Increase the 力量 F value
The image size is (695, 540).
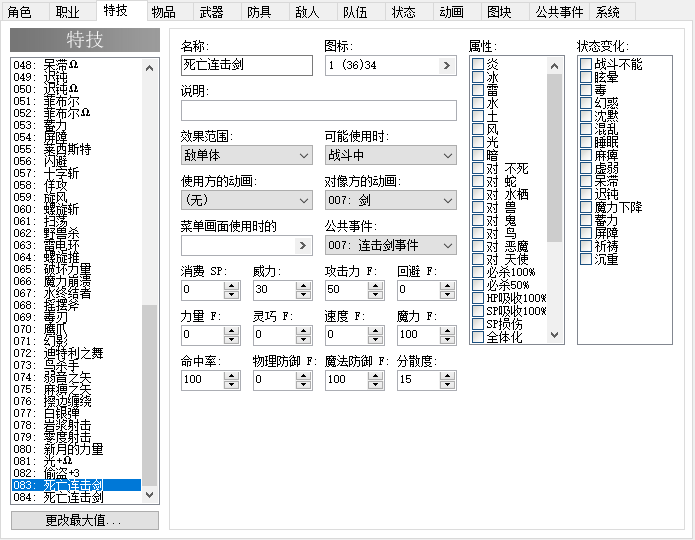(231, 331)
